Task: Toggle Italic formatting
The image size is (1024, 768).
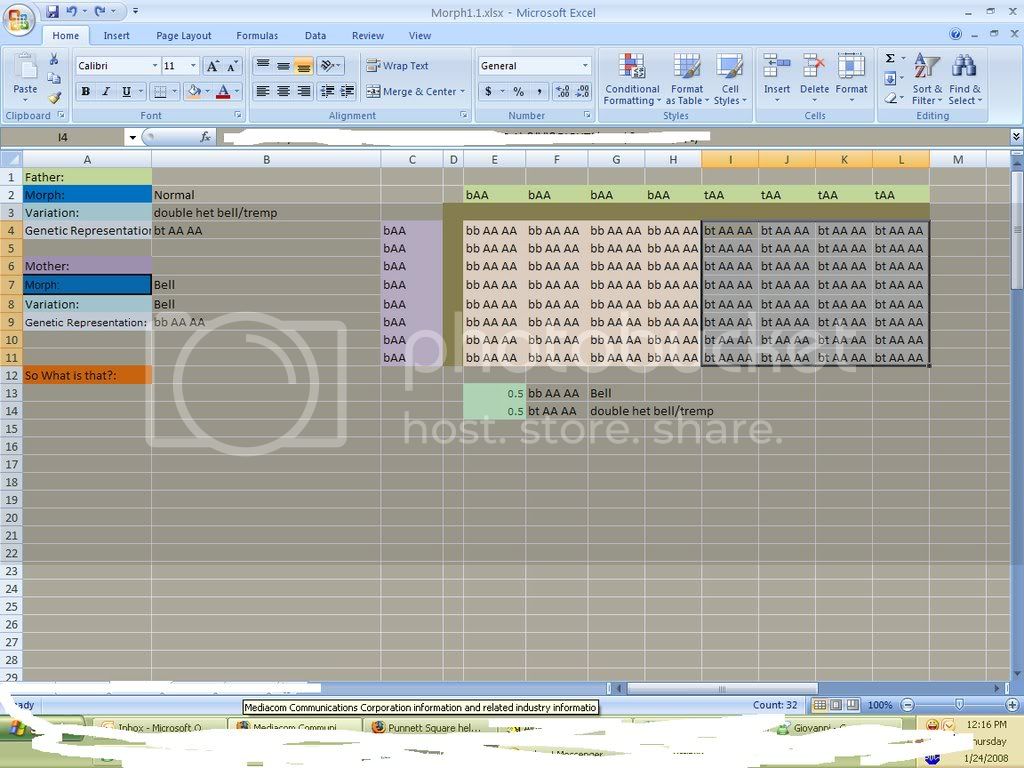Action: (106, 92)
